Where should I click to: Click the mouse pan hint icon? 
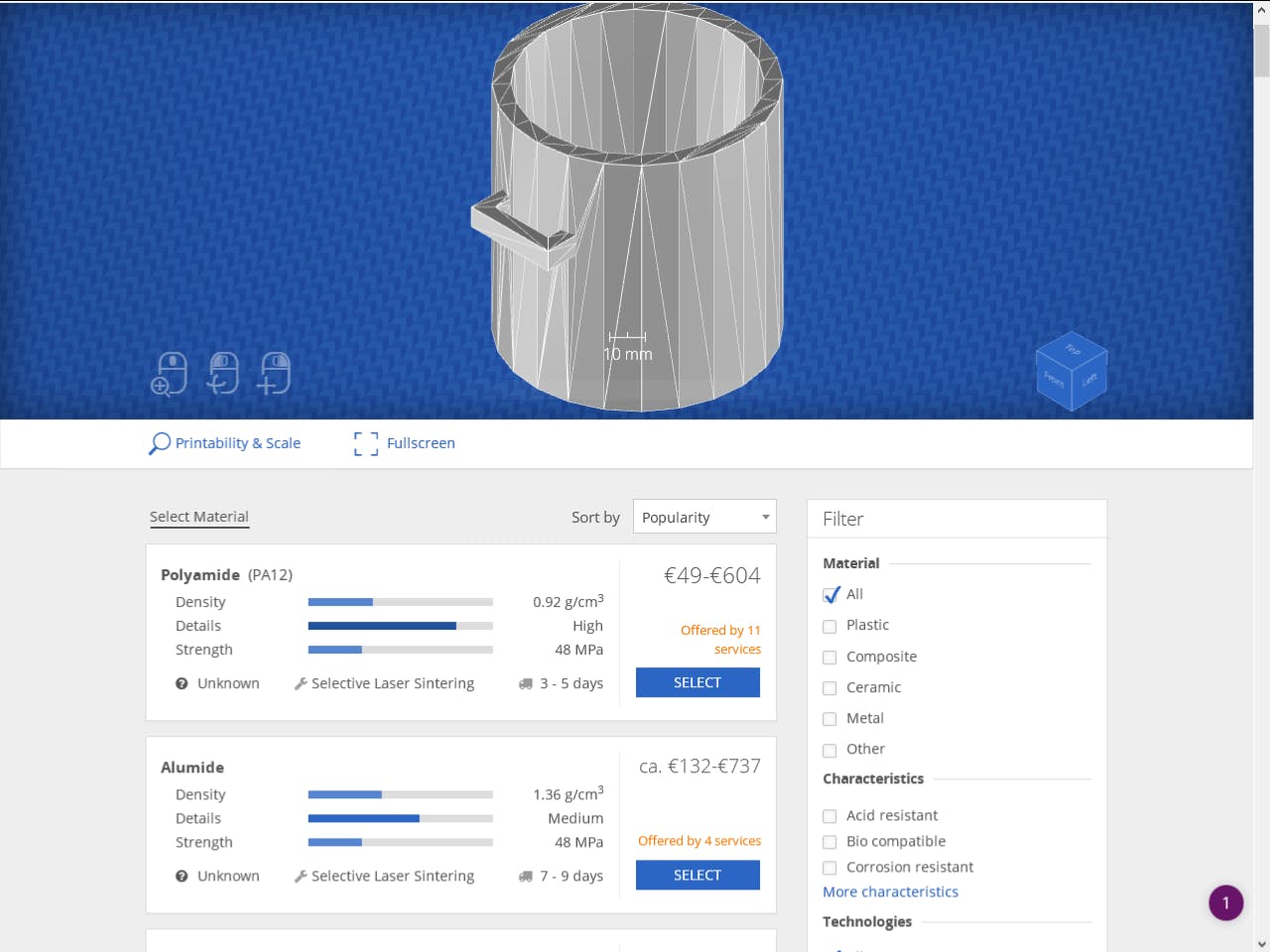click(274, 374)
